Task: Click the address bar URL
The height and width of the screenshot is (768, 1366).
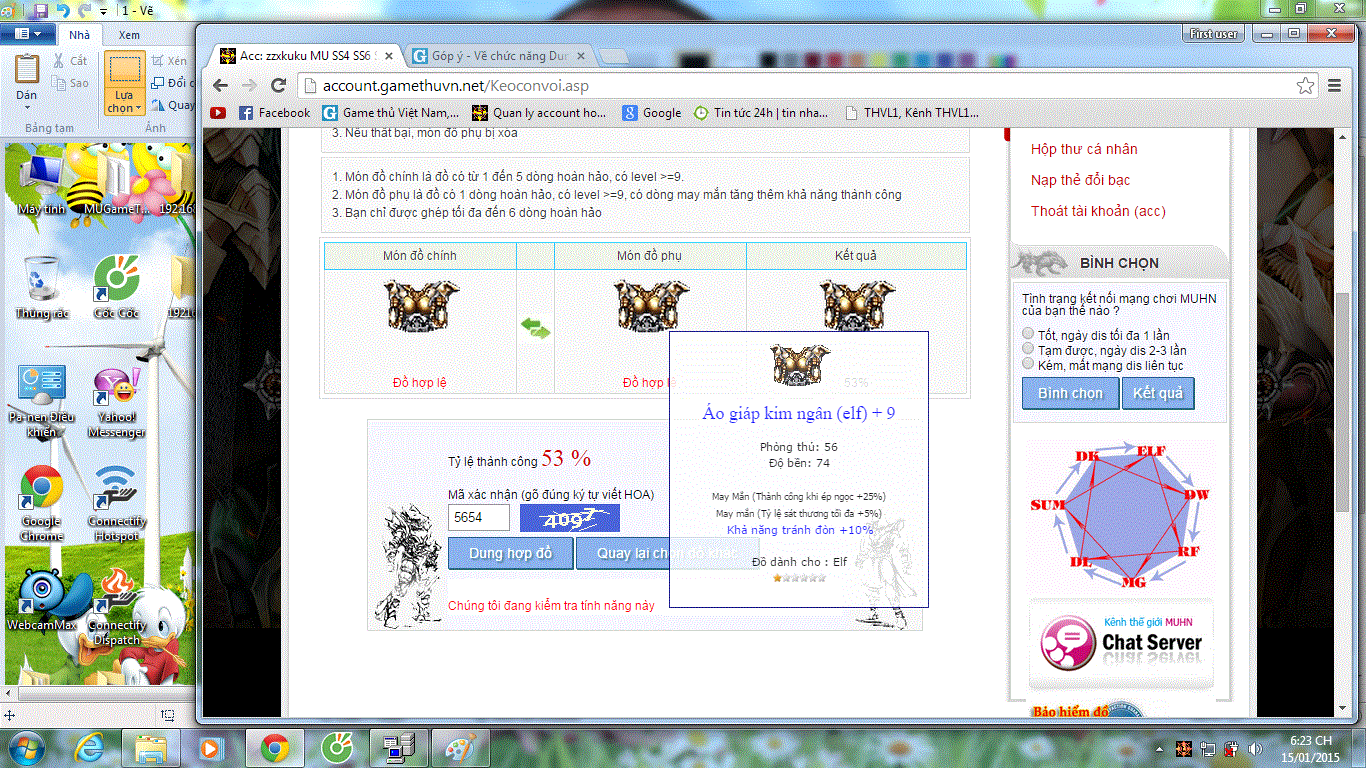Action: [x=456, y=86]
